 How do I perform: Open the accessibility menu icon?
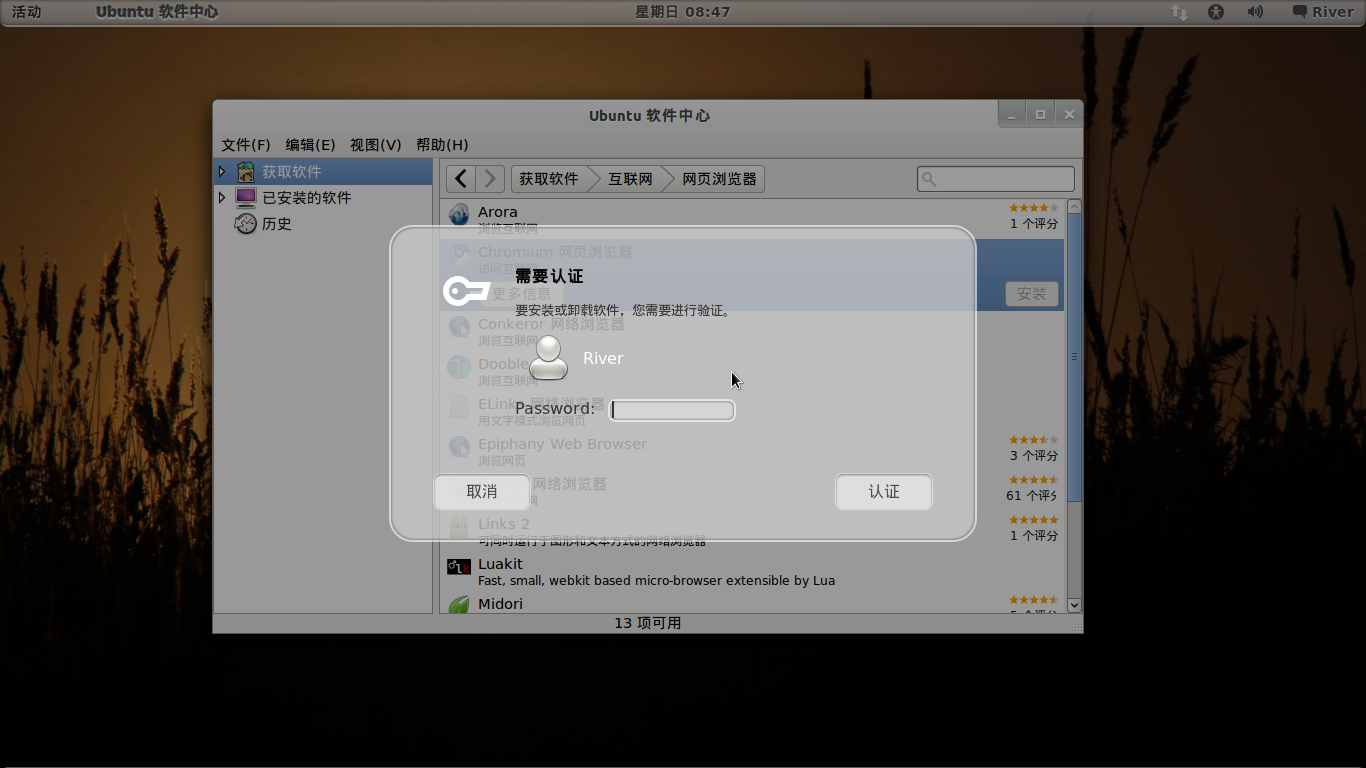(1216, 12)
